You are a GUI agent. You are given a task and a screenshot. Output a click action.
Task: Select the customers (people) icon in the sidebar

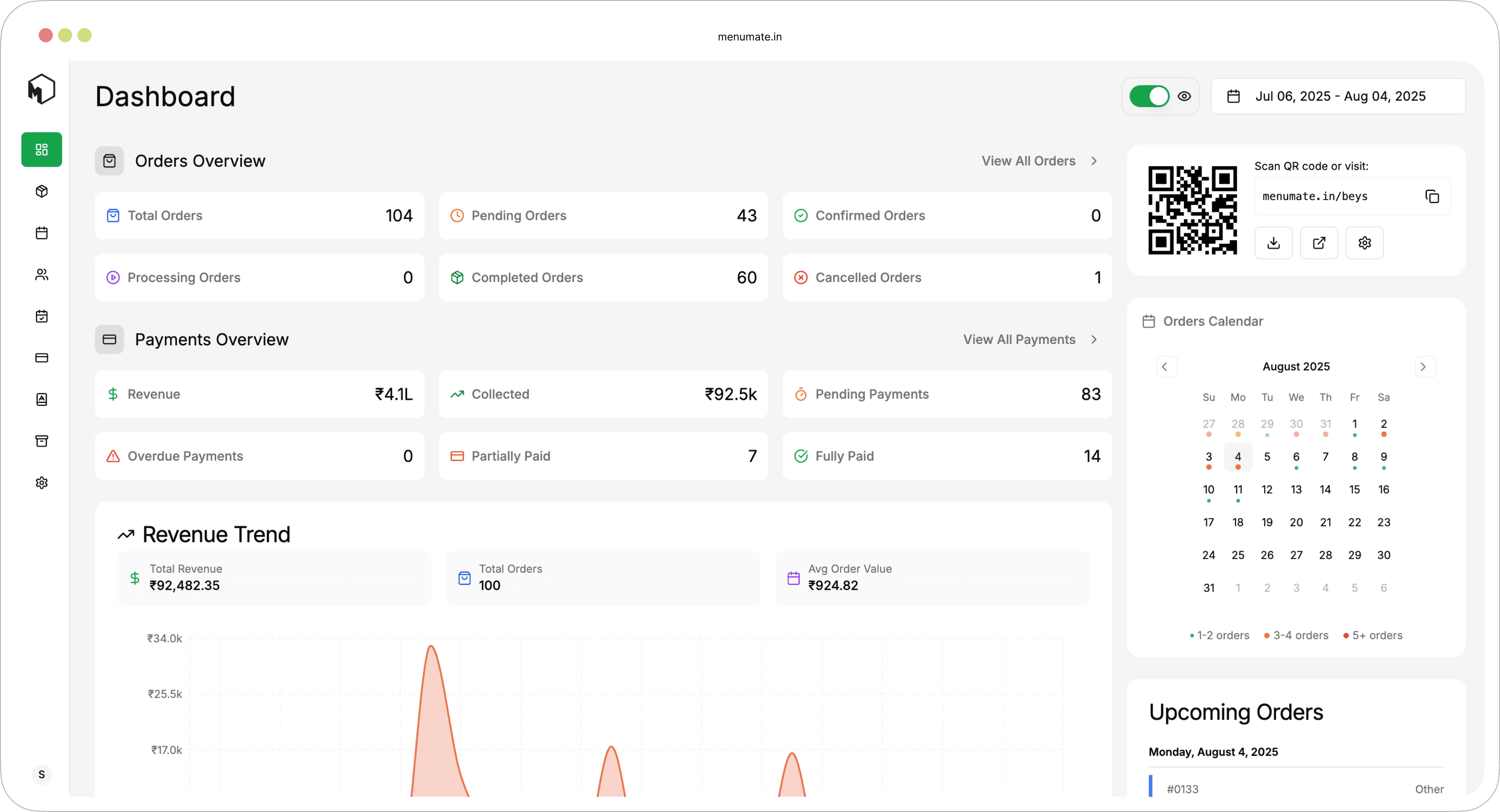tap(41, 274)
